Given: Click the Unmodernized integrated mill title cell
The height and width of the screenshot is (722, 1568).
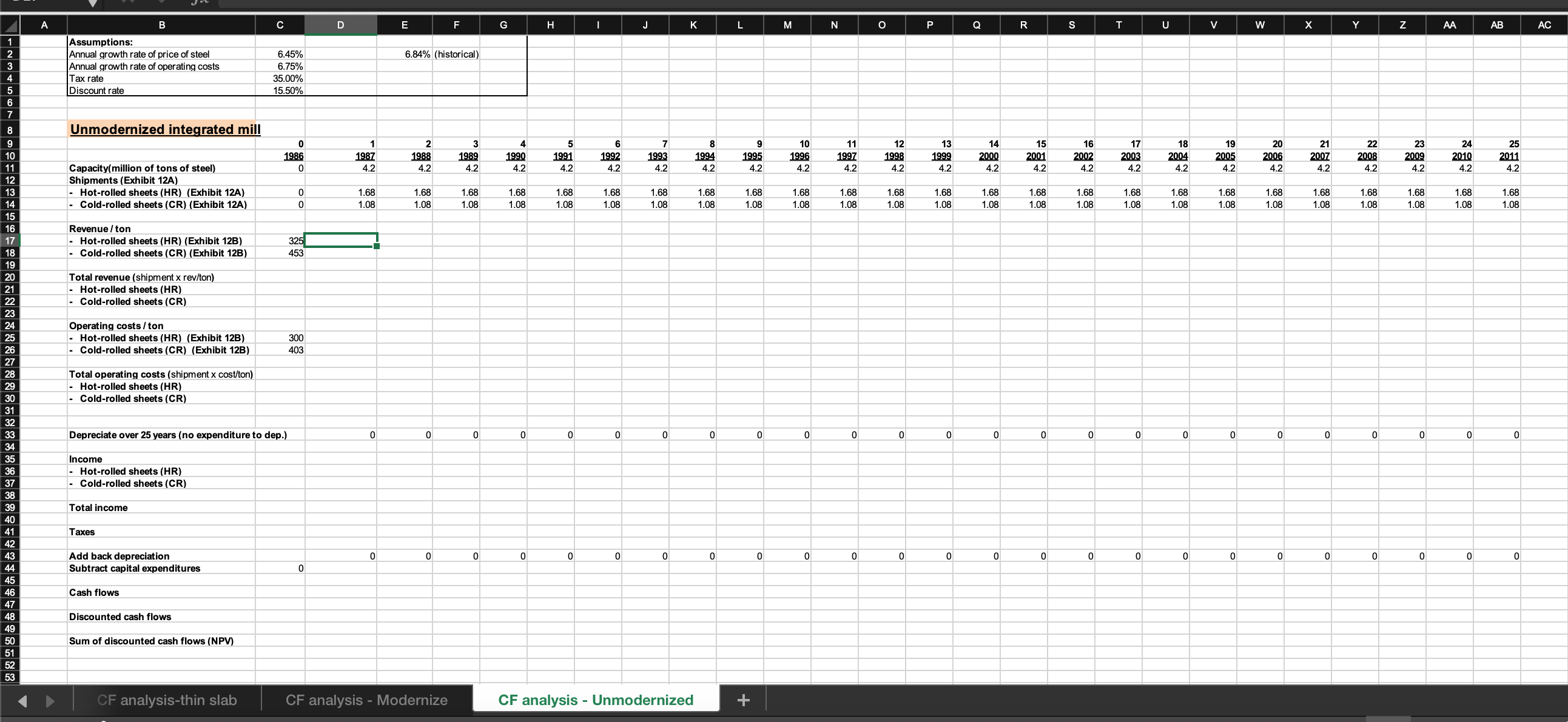Looking at the screenshot, I should pyautogui.click(x=164, y=129).
